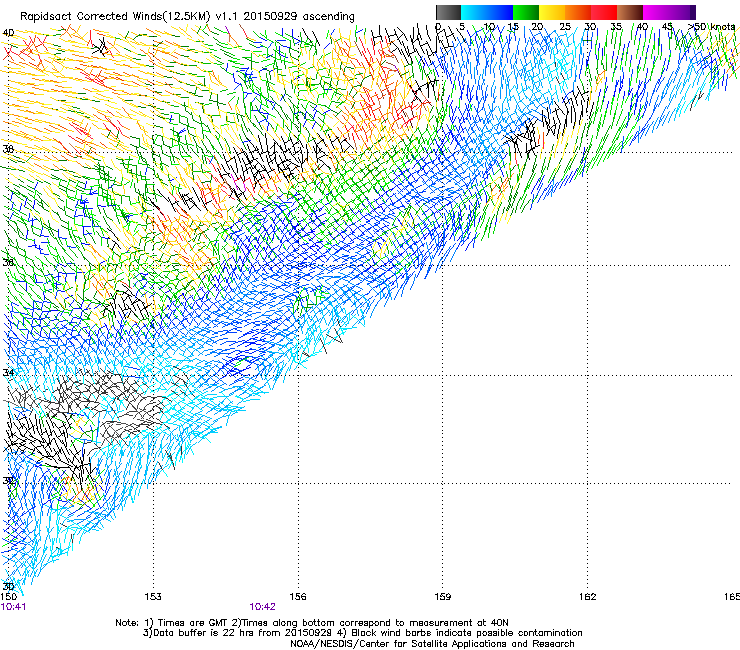The width and height of the screenshot is (740, 650).
Task: Click the blue 5-15 knots legend segment
Action: [x=487, y=12]
